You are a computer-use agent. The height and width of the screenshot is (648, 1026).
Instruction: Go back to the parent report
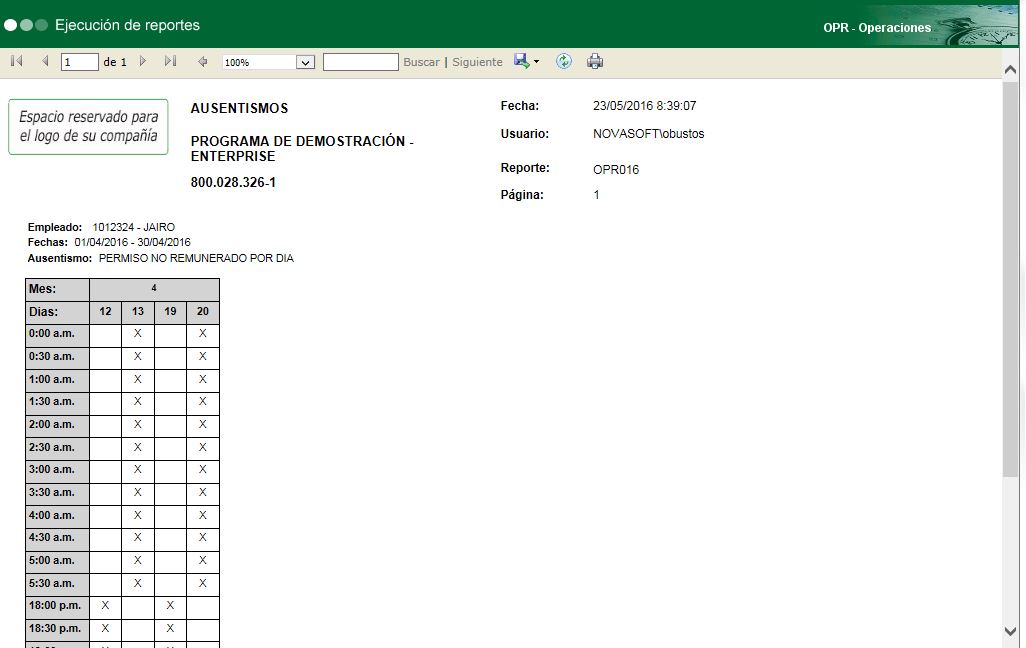(202, 62)
